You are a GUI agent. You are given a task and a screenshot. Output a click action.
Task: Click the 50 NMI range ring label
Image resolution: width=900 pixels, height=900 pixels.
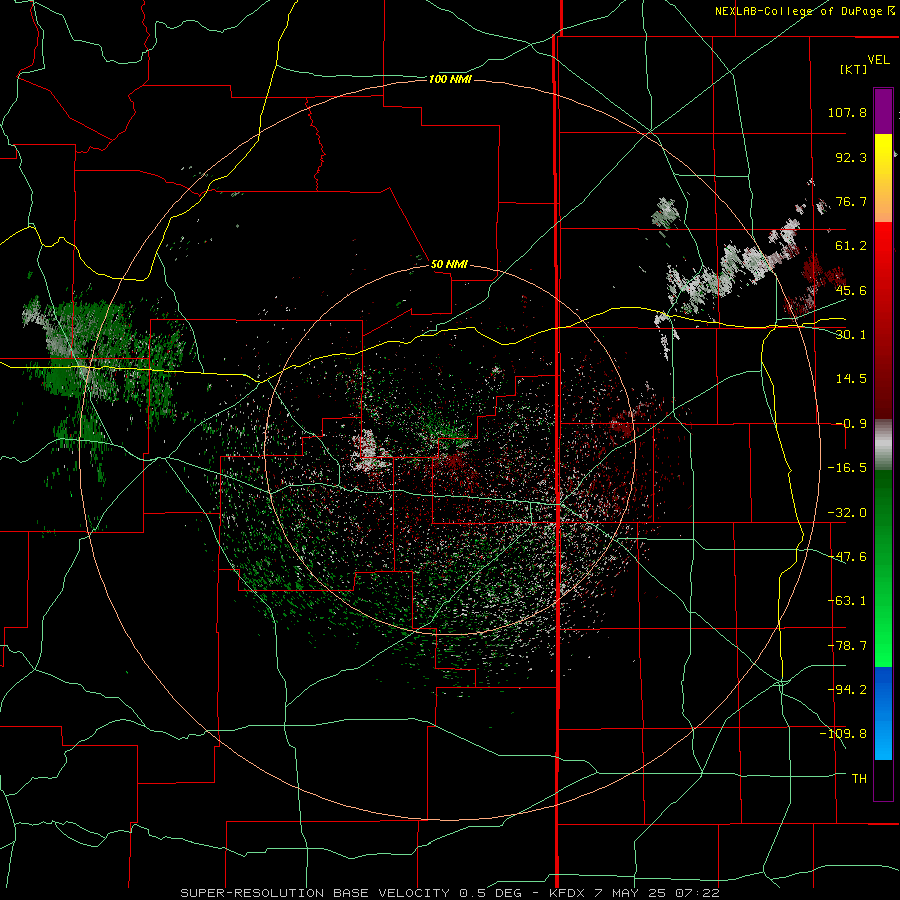coord(449,265)
